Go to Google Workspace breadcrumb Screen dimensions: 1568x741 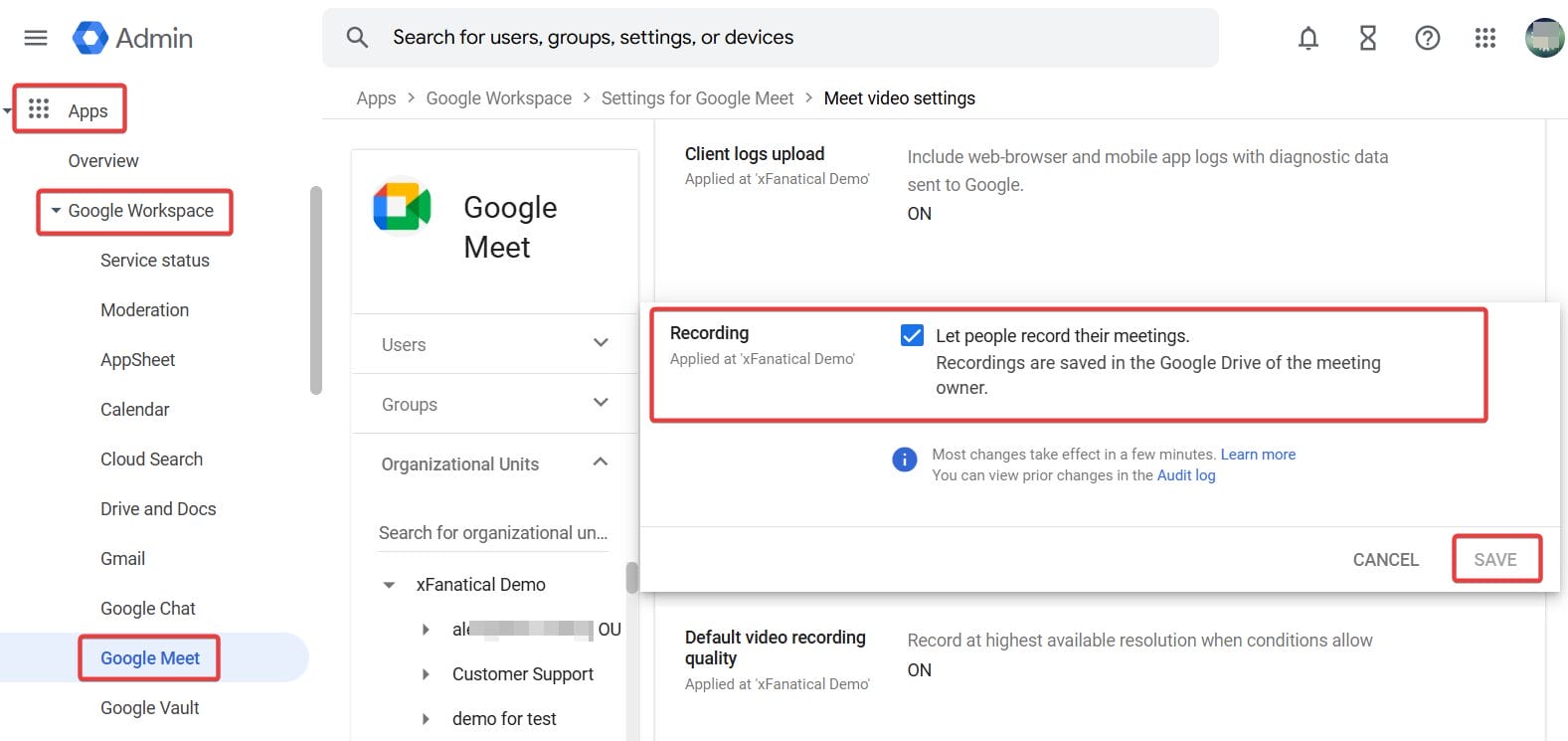(499, 98)
